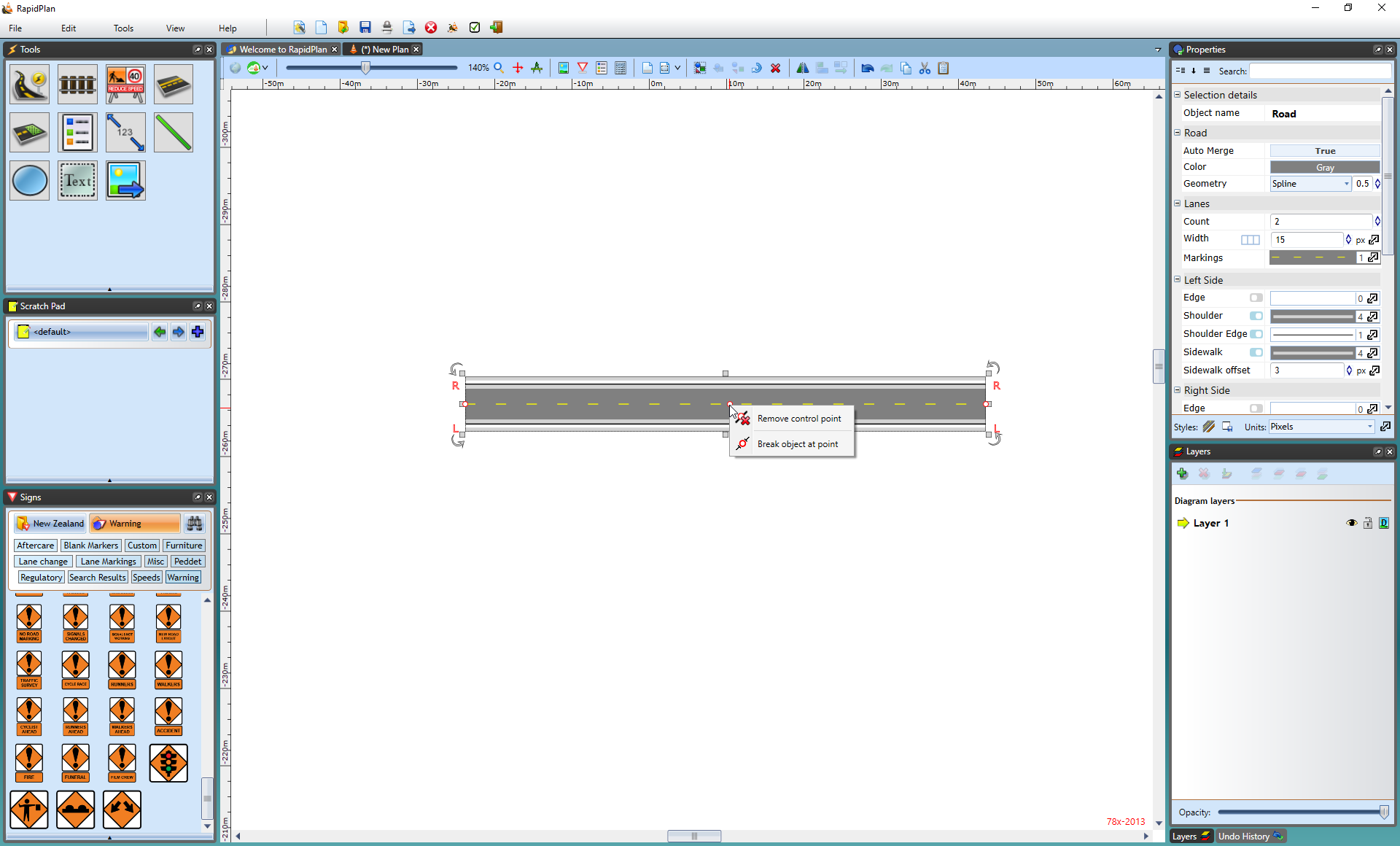Viewport: 1400px width, 846px height.
Task: Expand the Lanes properties section
Action: (1180, 203)
